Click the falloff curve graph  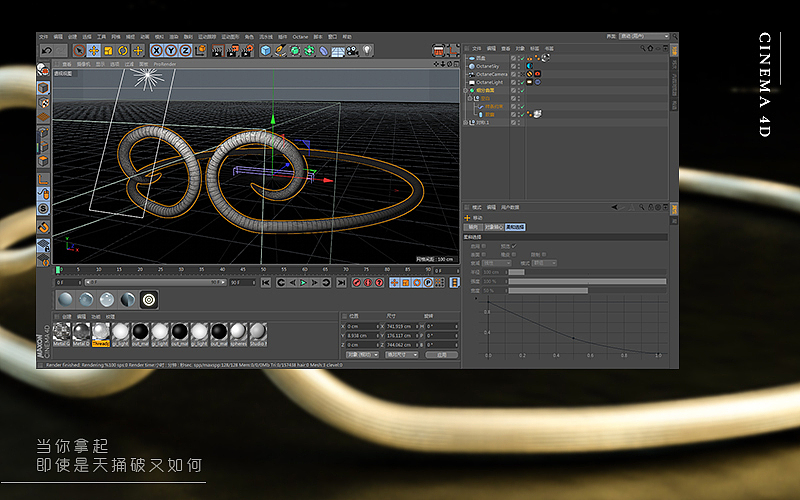click(573, 326)
